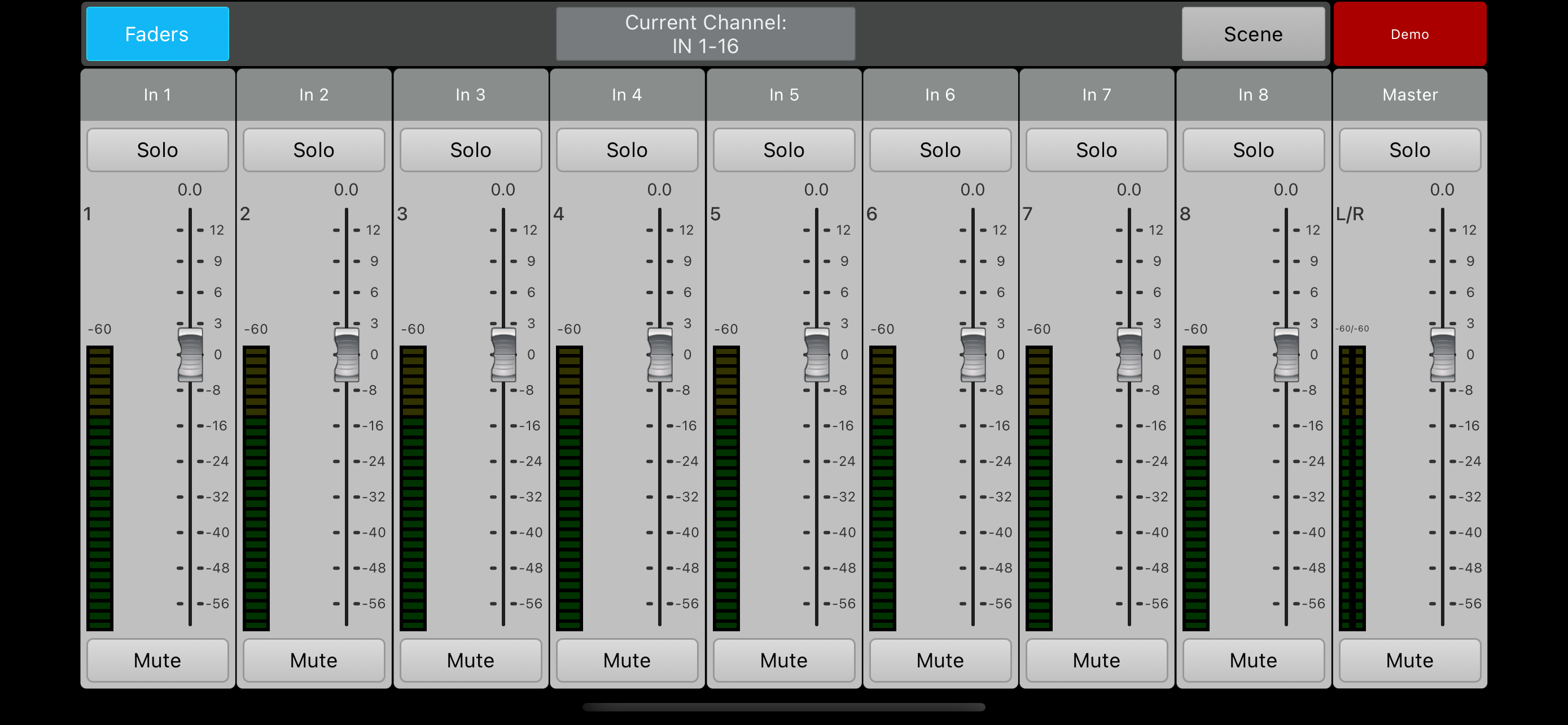The height and width of the screenshot is (725, 1568).
Task: Click the In 3 fader knob
Action: [503, 355]
